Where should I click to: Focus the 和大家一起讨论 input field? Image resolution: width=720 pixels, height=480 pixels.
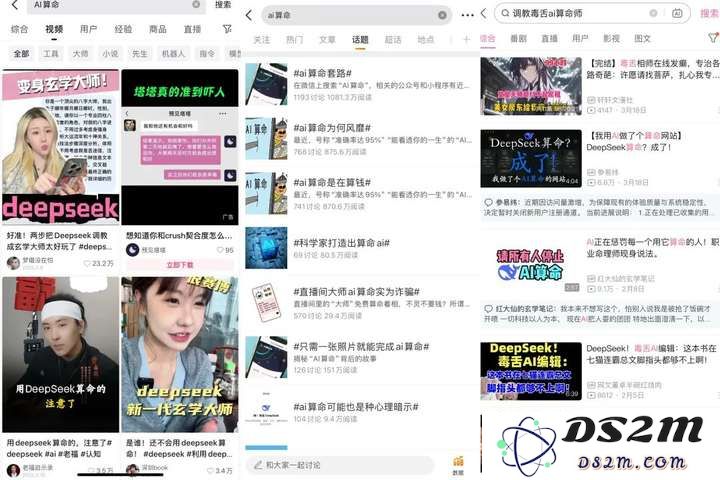pos(340,465)
